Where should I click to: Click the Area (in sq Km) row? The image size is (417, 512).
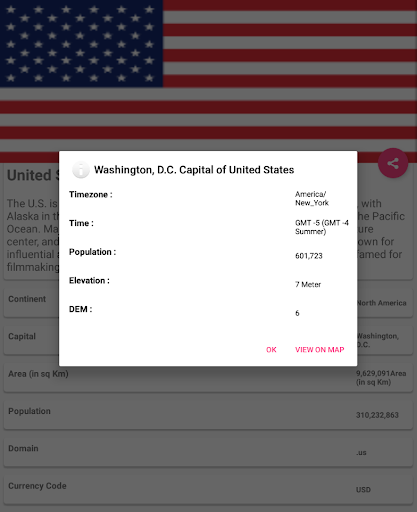click(x=208, y=378)
